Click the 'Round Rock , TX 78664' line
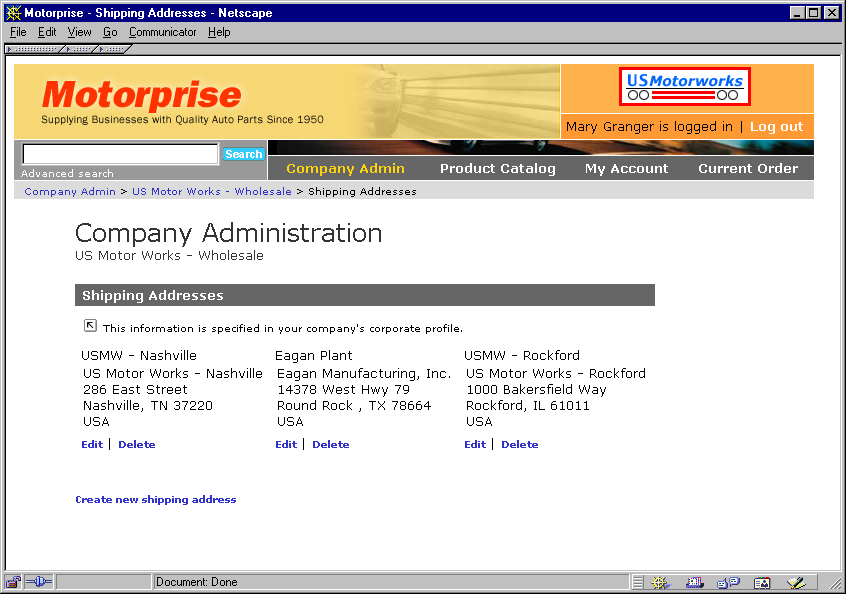Viewport: 846px width, 594px height. click(354, 406)
